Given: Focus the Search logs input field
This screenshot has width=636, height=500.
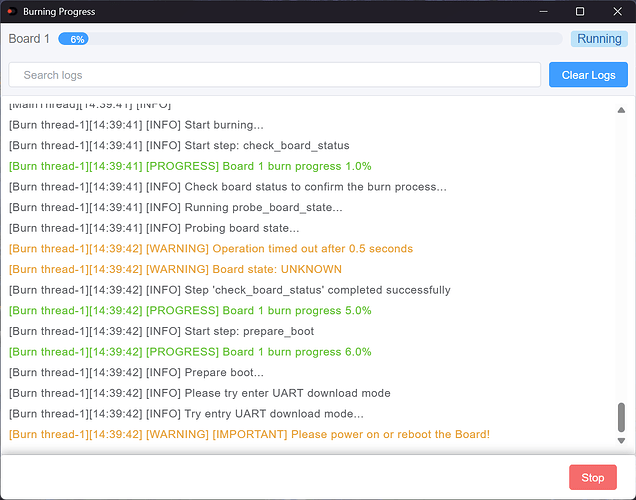Looking at the screenshot, I should click(275, 75).
